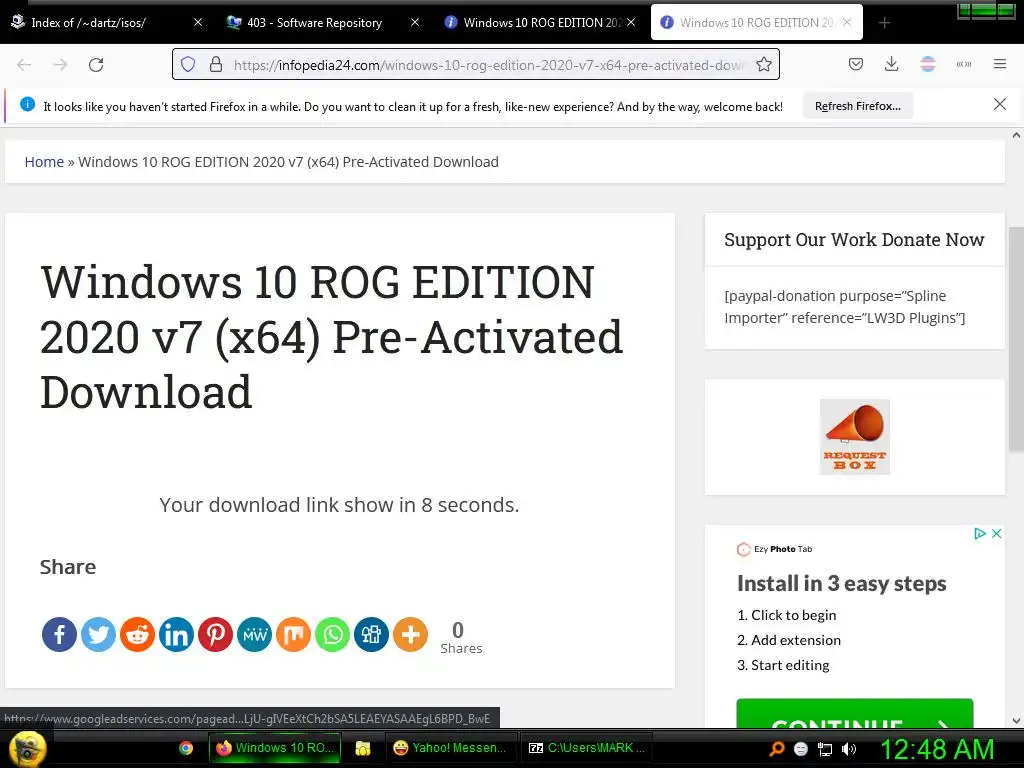Image resolution: width=1024 pixels, height=768 pixels.
Task: Open the Firefox hamburger menu
Action: pos(1000,64)
